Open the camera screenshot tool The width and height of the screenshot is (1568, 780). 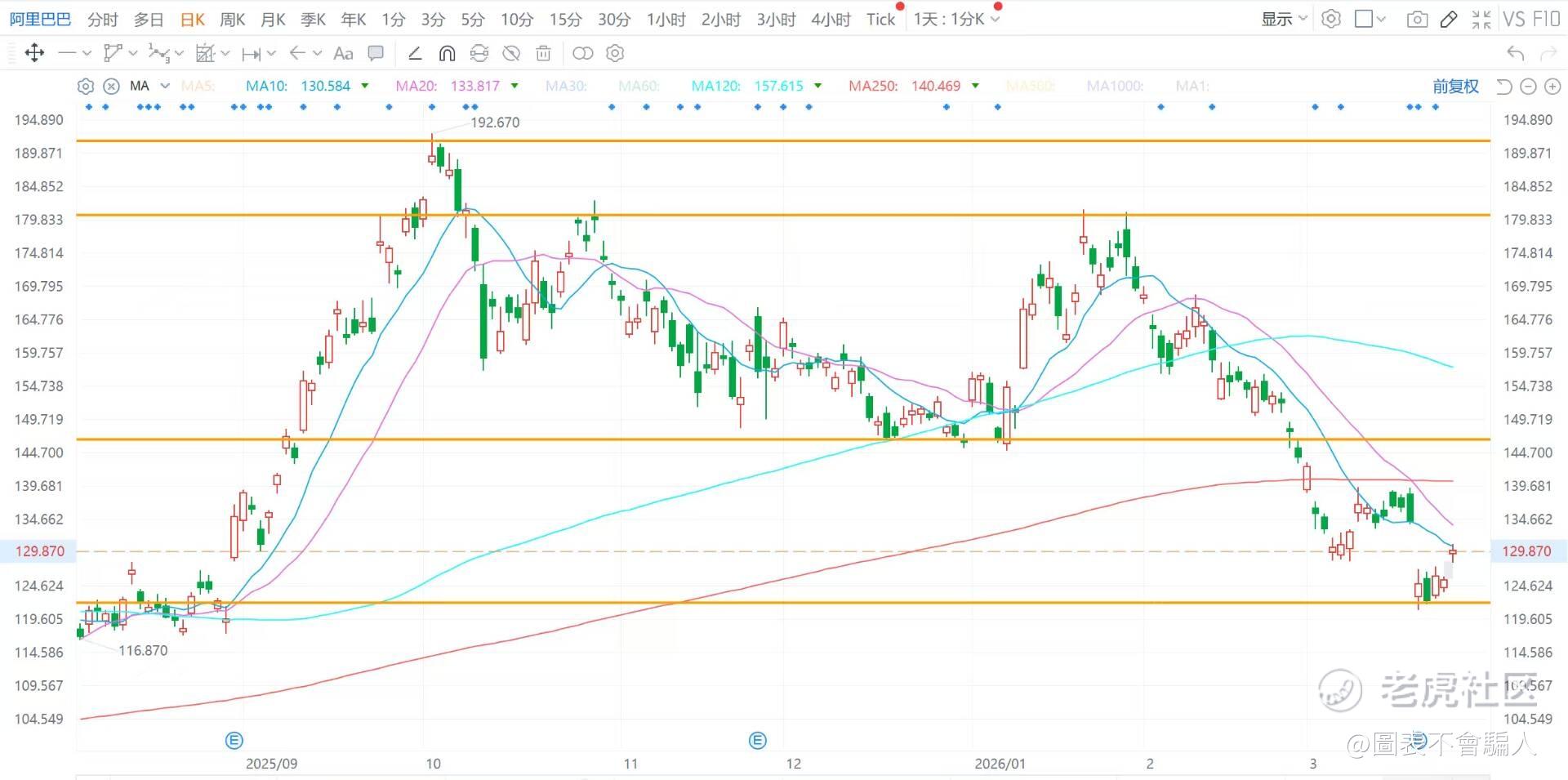click(x=1417, y=20)
